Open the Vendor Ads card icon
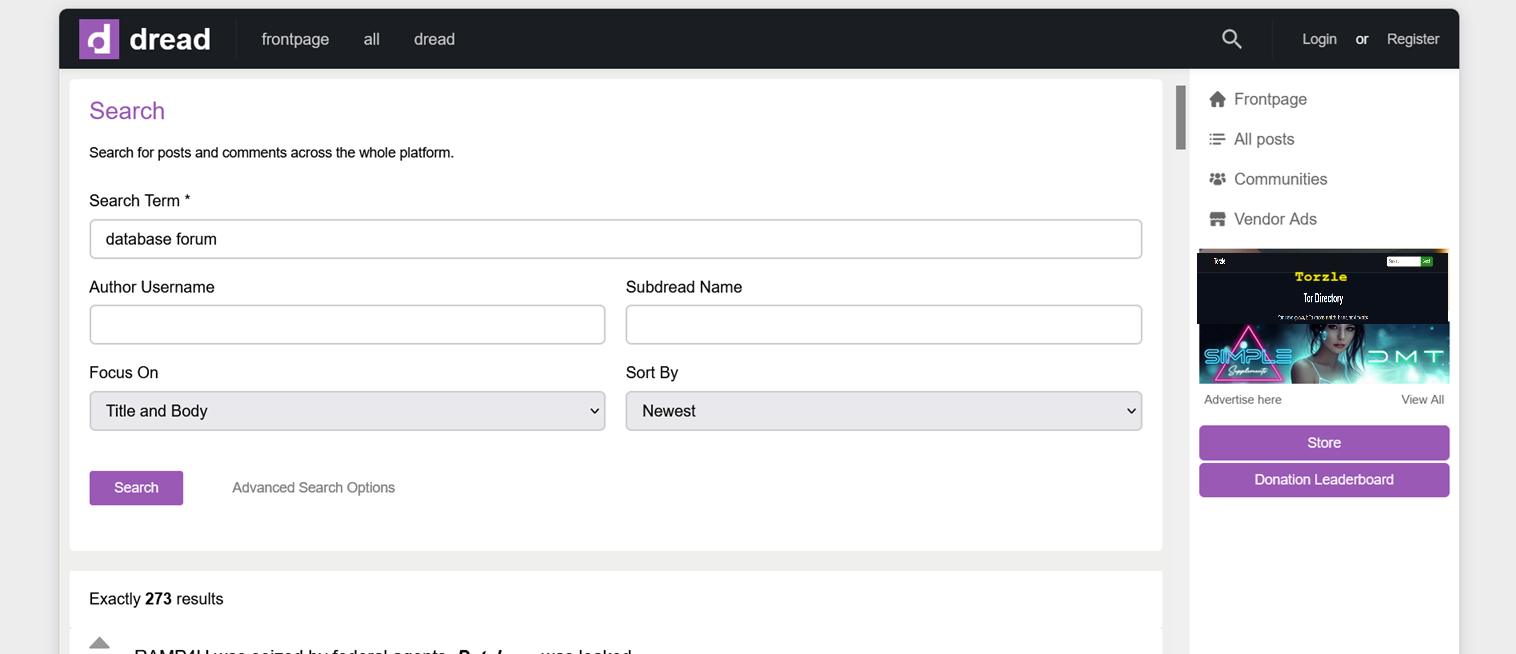The height and width of the screenshot is (654, 1516). click(x=1217, y=218)
